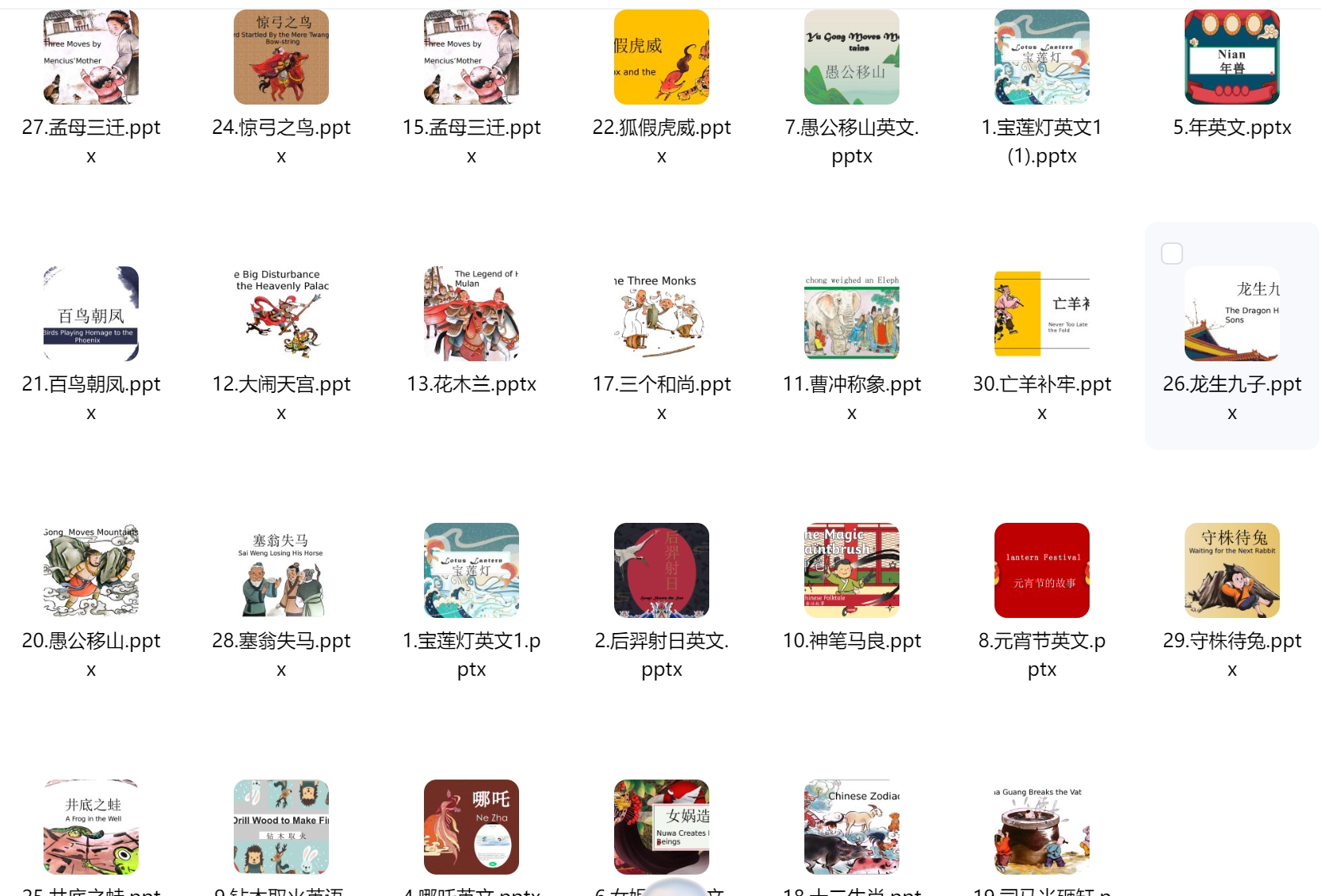Open 11.曹冲称象.pptx elephant thumbnail

[x=852, y=314]
